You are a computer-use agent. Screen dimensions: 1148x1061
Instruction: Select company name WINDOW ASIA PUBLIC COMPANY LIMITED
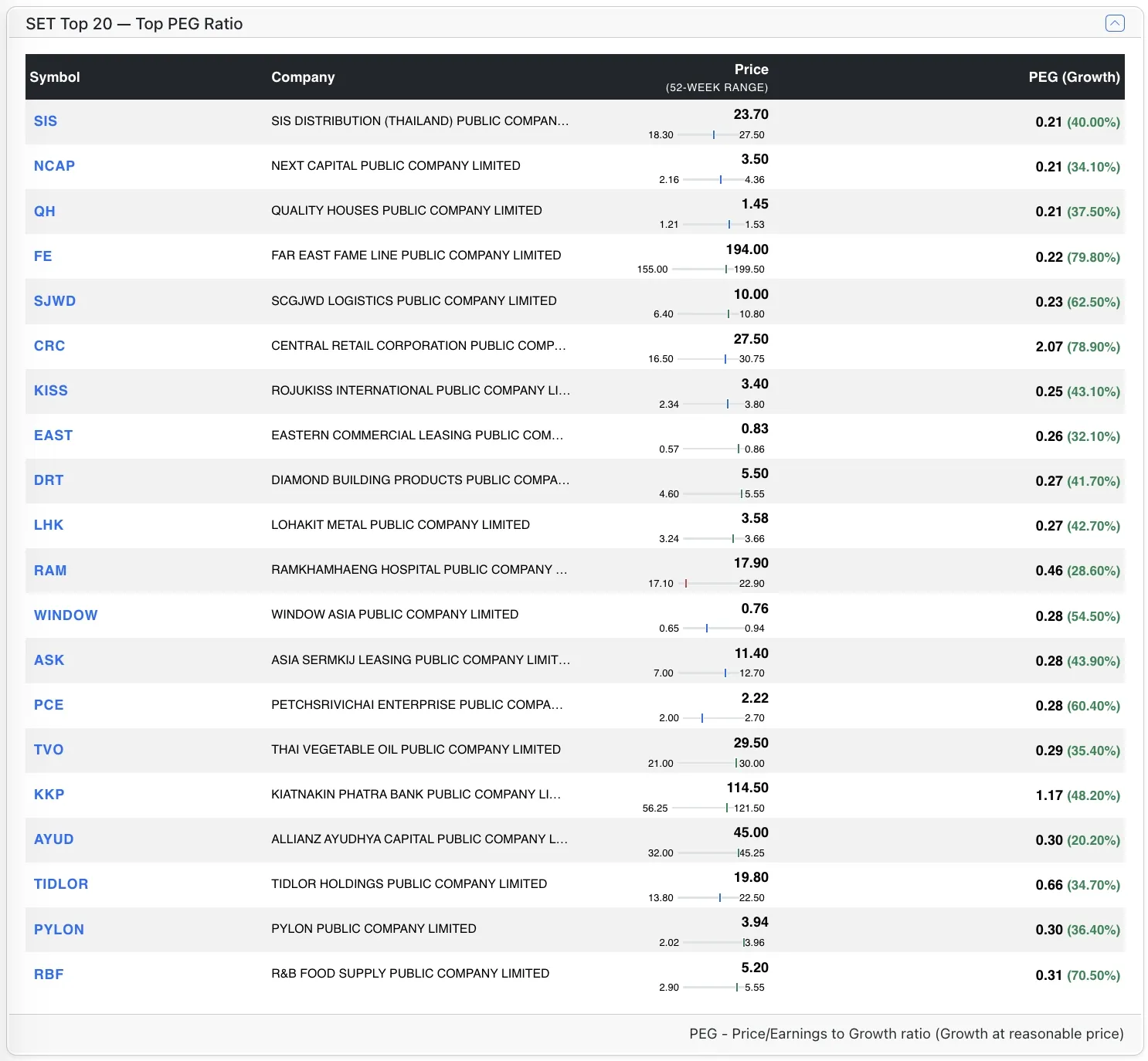click(395, 614)
